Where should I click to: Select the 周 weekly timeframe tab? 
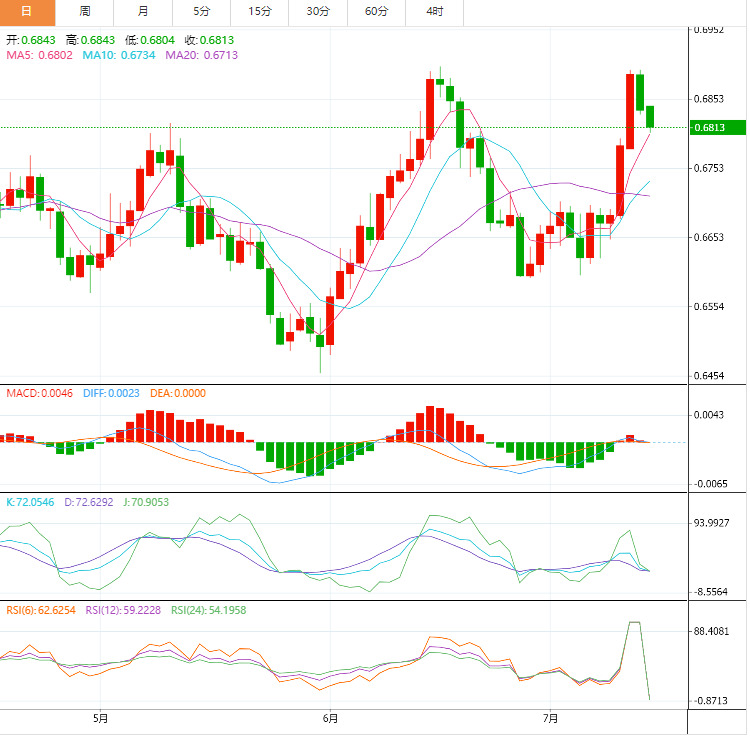85,12
